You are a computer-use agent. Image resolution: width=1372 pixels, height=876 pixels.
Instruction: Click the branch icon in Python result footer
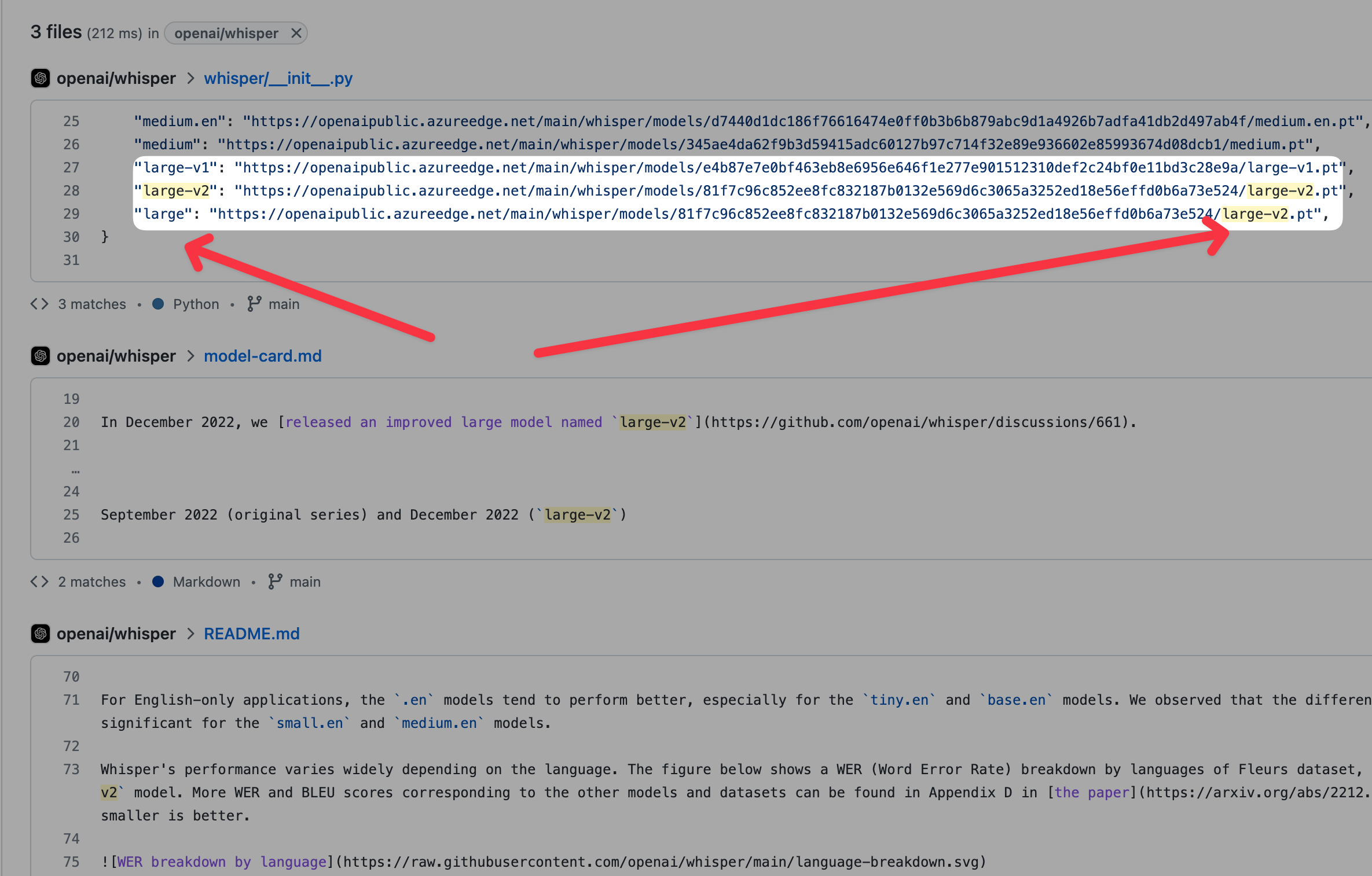coord(254,304)
